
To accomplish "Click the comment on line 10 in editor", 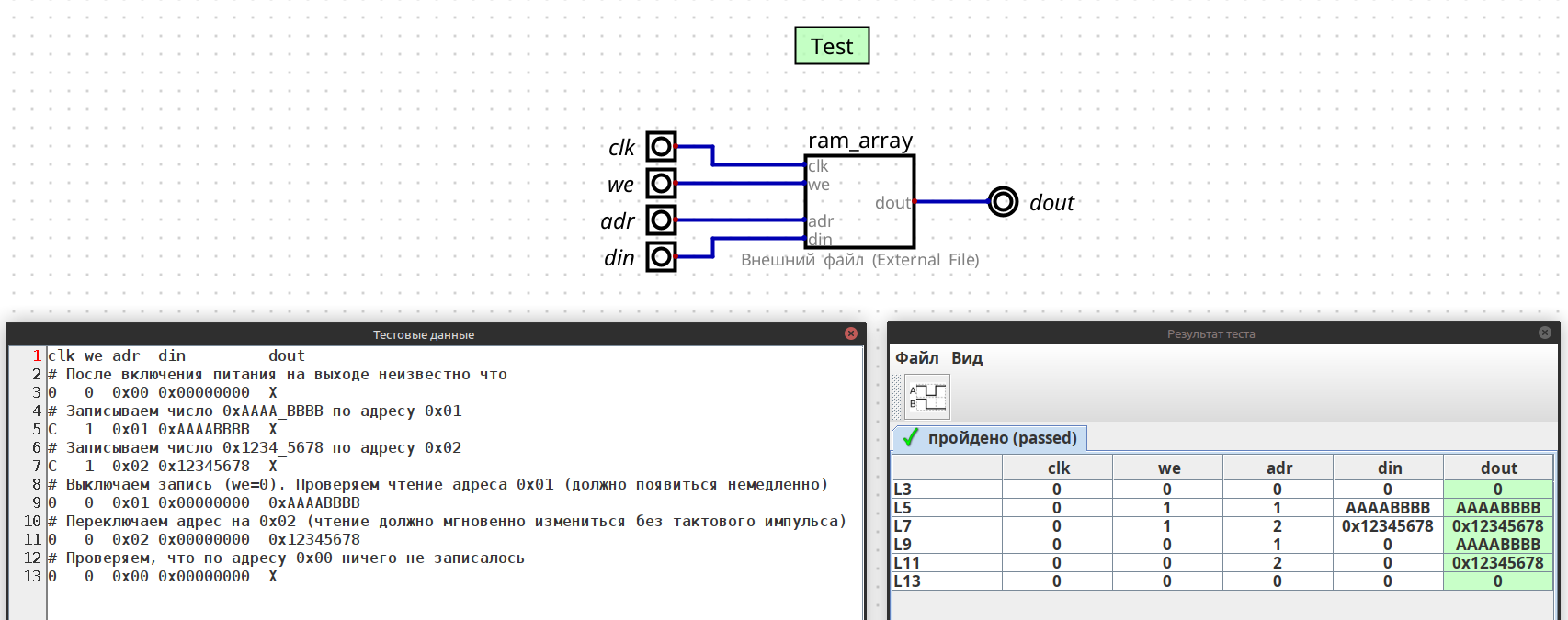I will pos(447,521).
